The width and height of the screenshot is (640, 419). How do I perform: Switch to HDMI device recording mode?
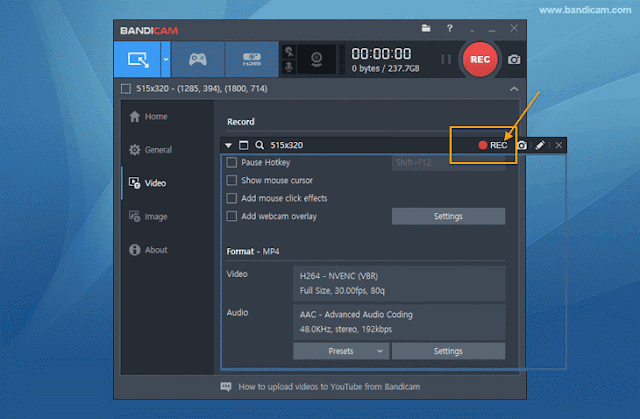(251, 59)
